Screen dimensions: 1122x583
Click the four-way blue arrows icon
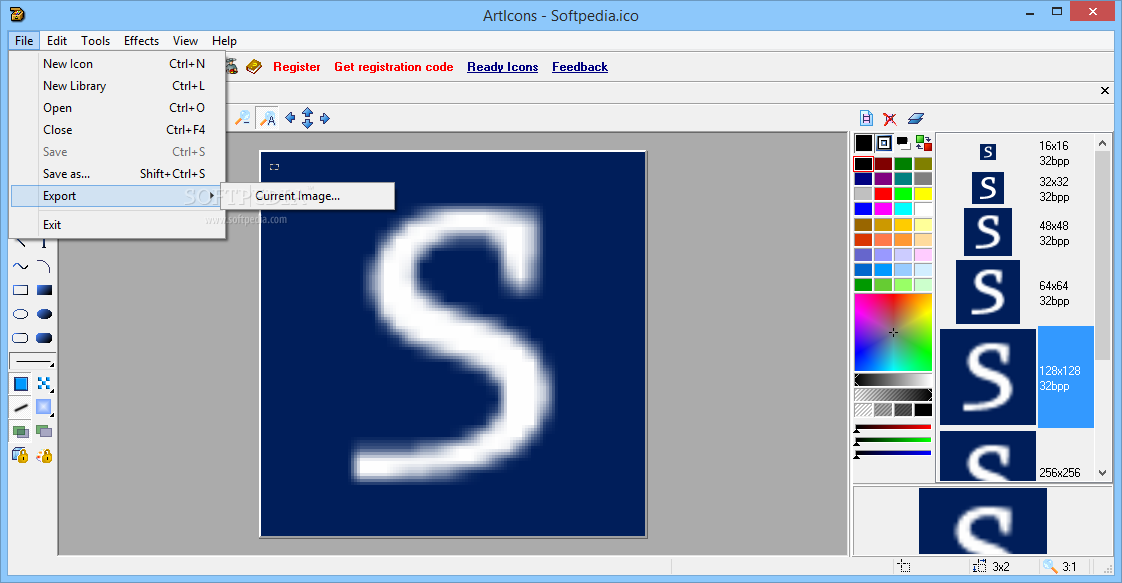(308, 118)
